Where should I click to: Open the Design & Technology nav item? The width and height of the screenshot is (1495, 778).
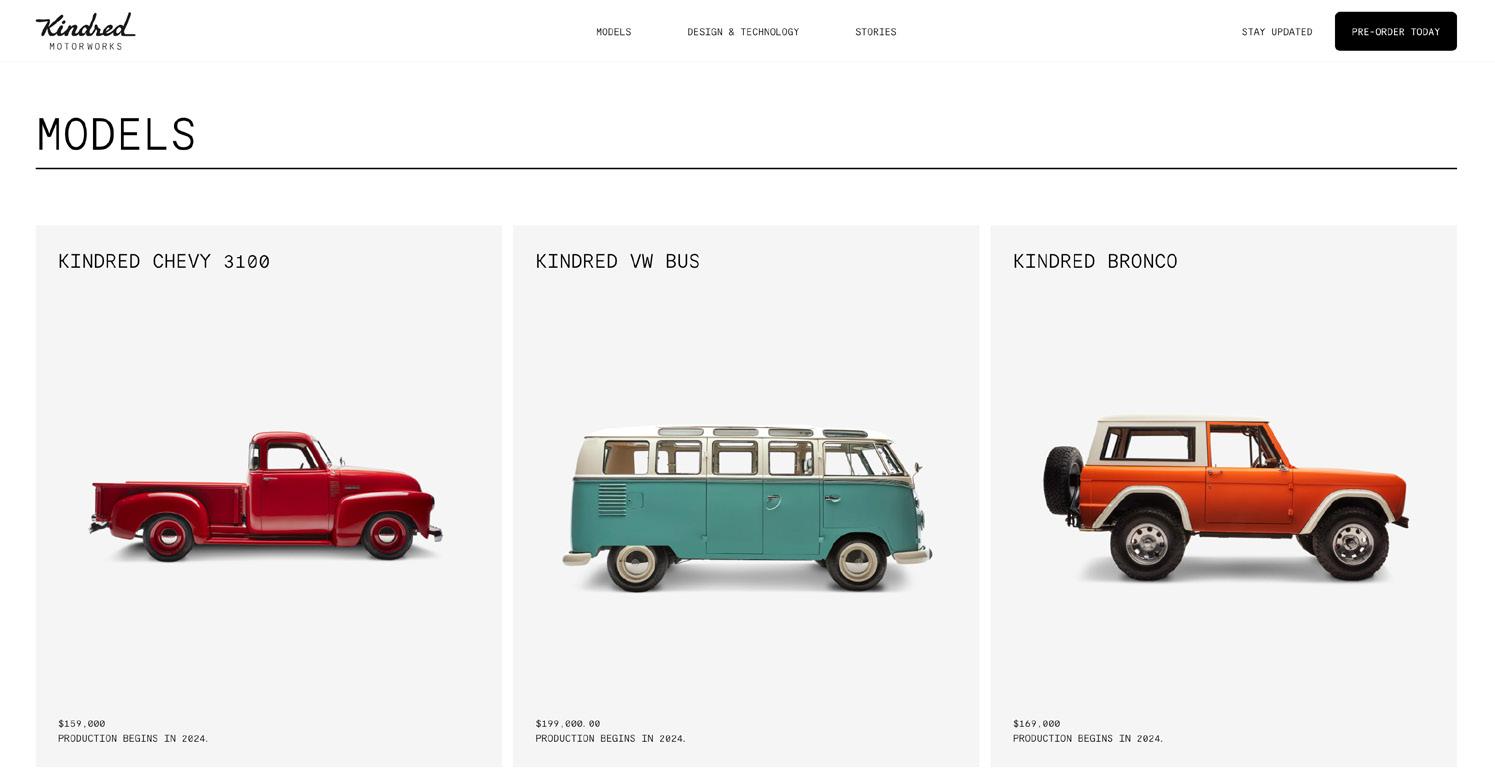click(x=743, y=32)
